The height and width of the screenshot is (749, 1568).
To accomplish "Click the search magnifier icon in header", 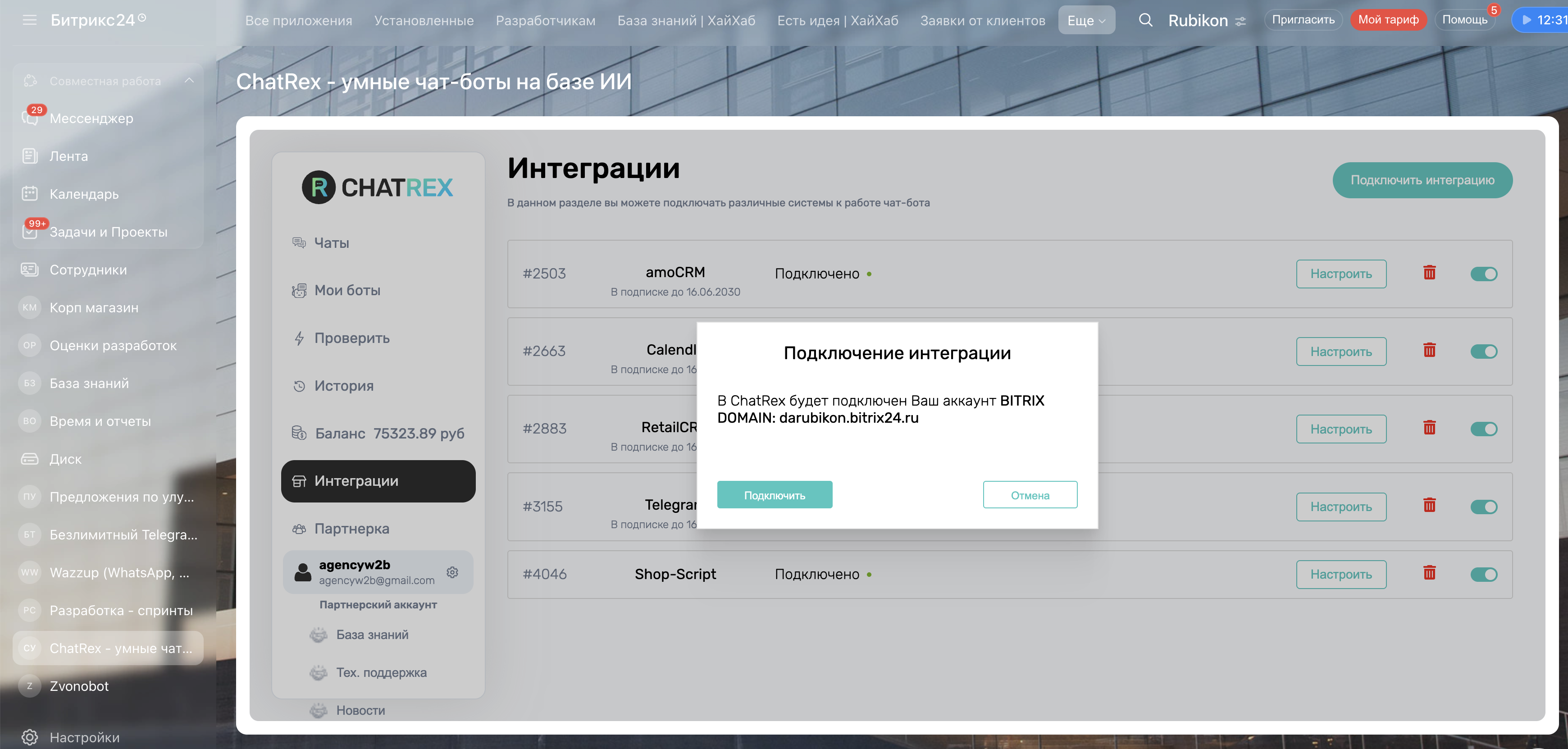I will 1145,20.
